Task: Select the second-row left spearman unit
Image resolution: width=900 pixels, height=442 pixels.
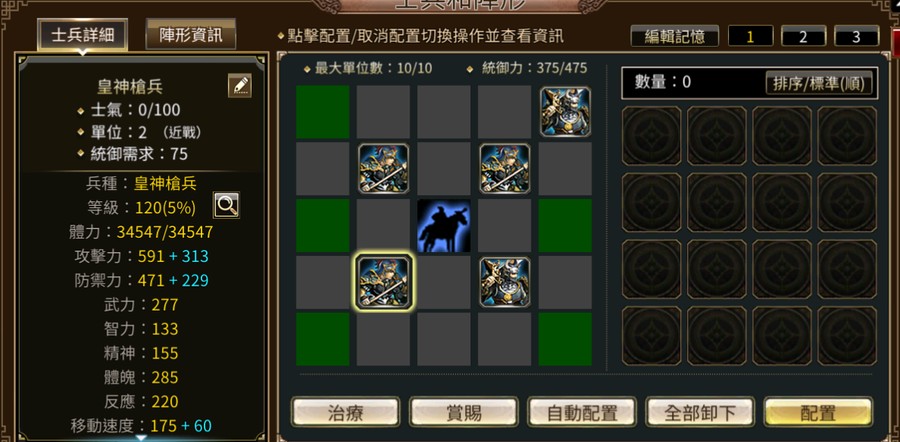Action: click(383, 169)
